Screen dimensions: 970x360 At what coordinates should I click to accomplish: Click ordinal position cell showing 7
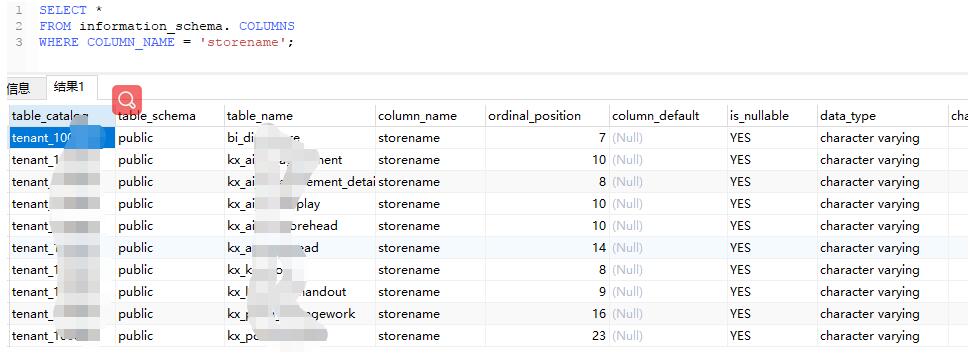click(547, 138)
